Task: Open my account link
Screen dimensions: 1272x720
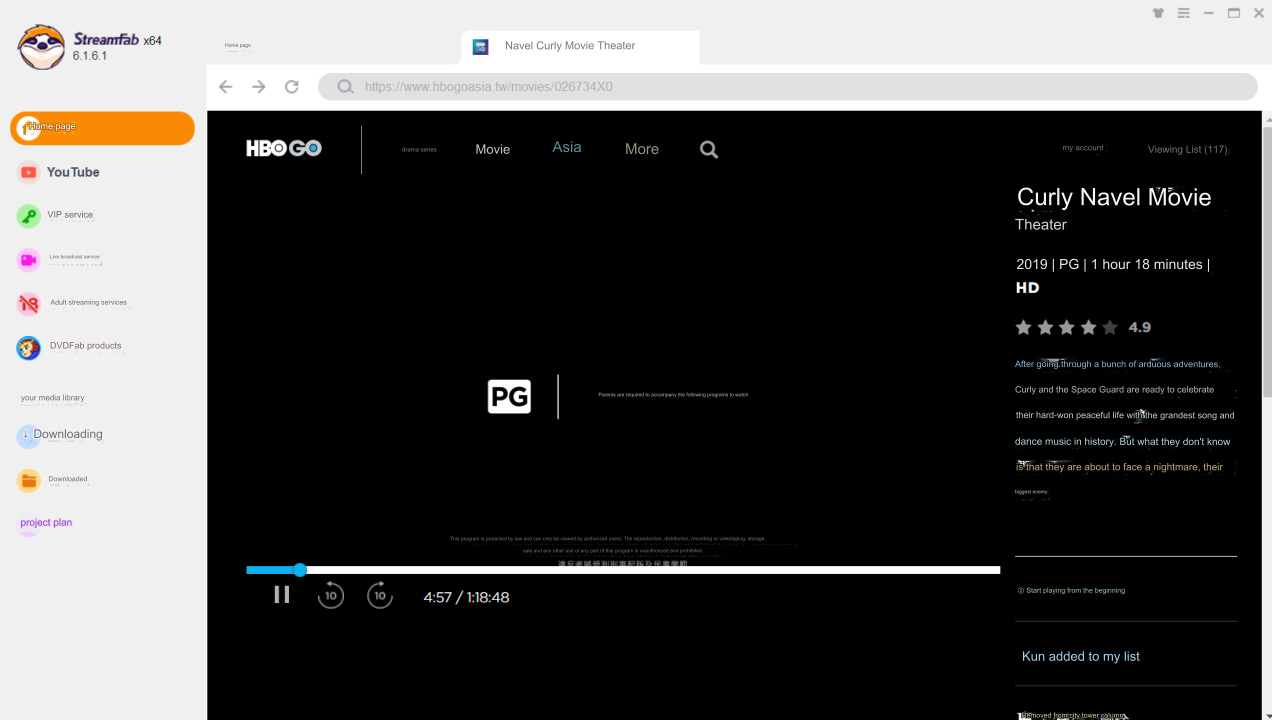Action: point(1083,148)
